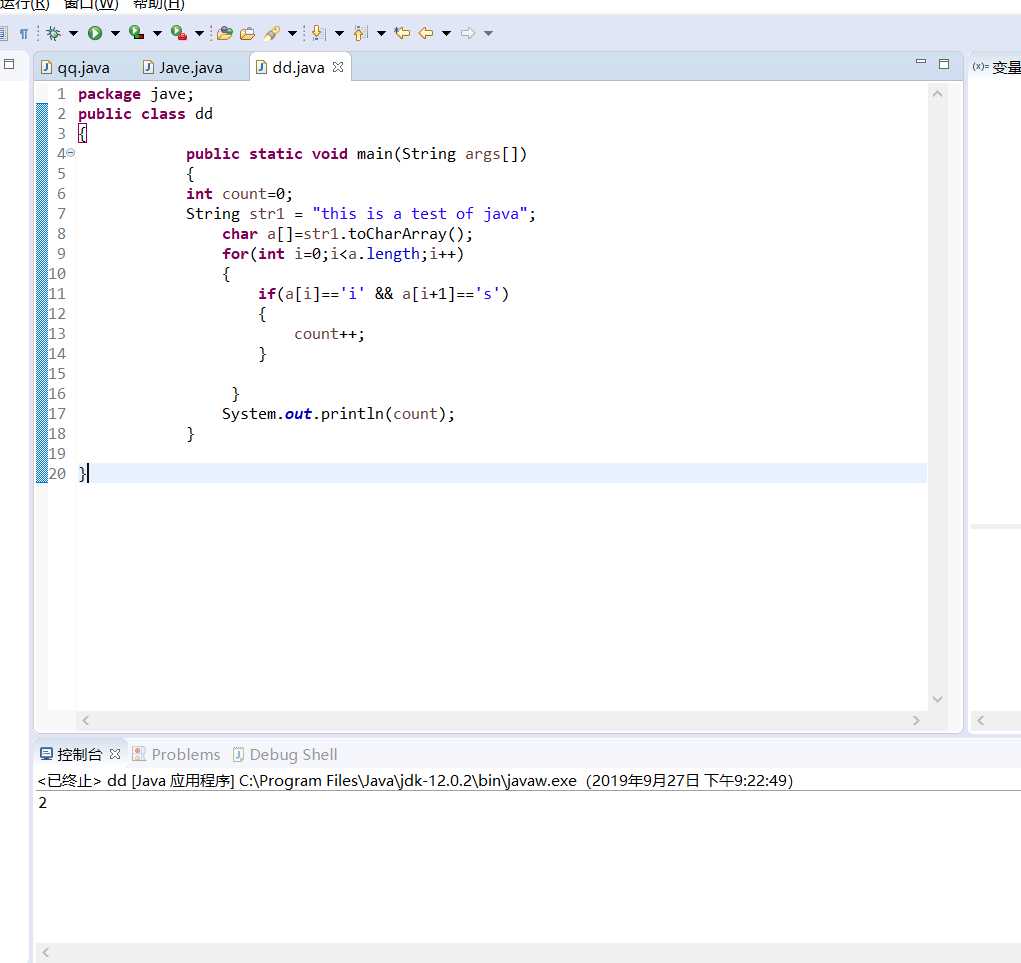Click the Last Edit Location icon

(x=402, y=33)
